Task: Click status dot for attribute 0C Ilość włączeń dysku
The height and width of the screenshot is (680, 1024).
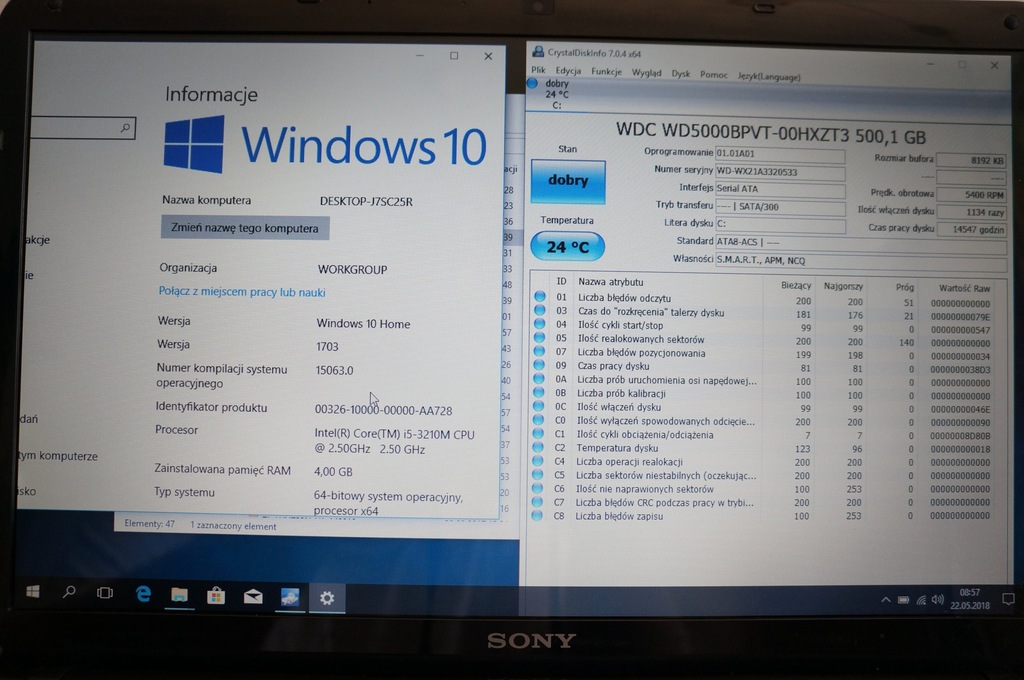Action: coord(538,406)
